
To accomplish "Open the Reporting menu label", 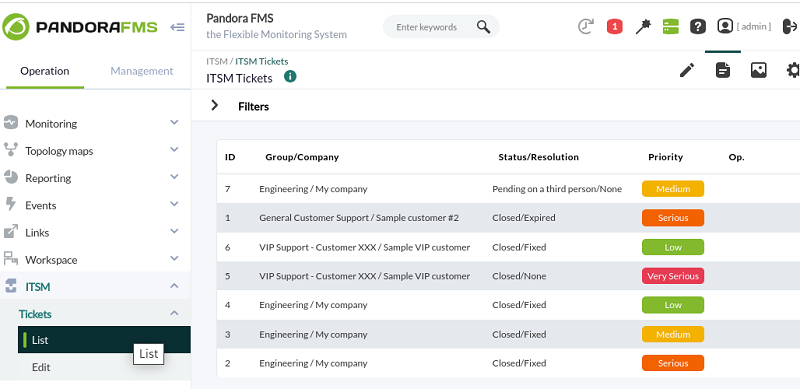I will click(x=48, y=178).
